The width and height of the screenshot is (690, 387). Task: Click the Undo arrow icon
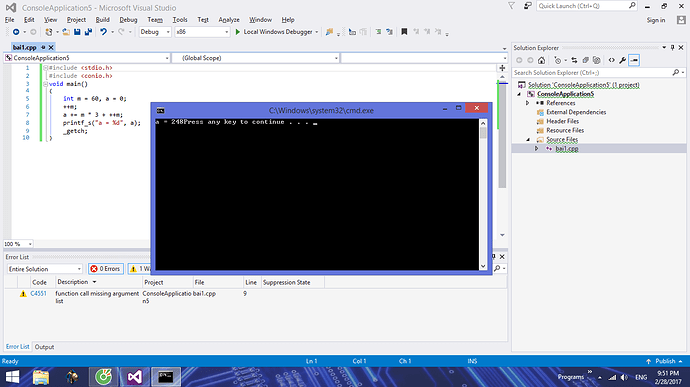tap(103, 32)
